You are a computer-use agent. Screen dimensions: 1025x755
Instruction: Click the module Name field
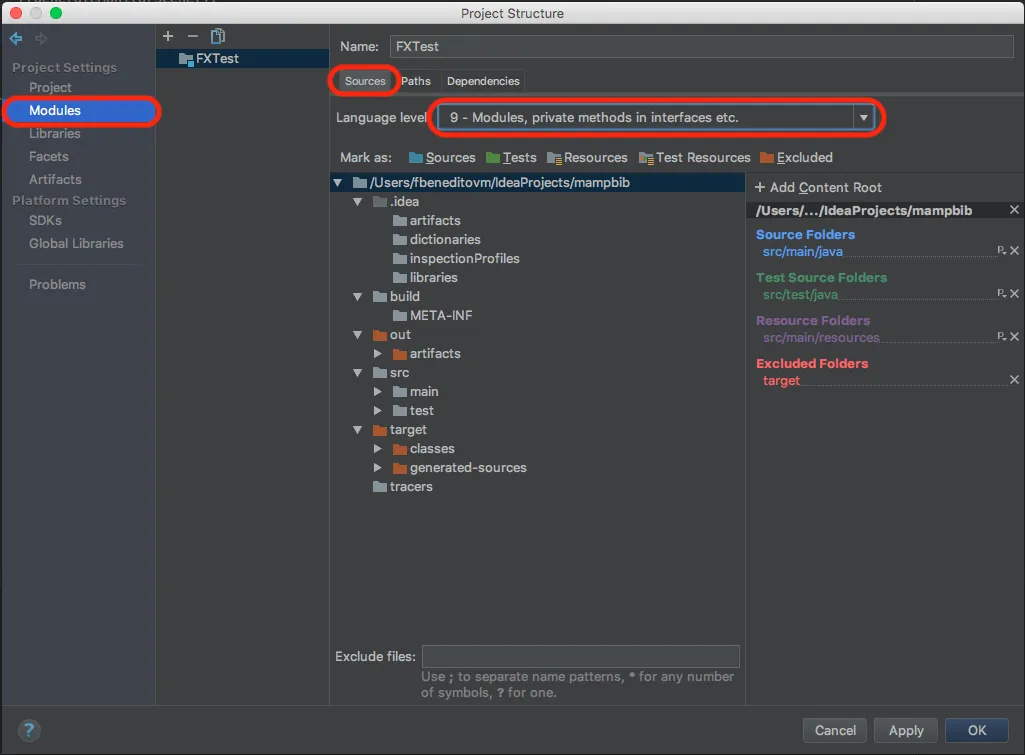click(x=701, y=46)
